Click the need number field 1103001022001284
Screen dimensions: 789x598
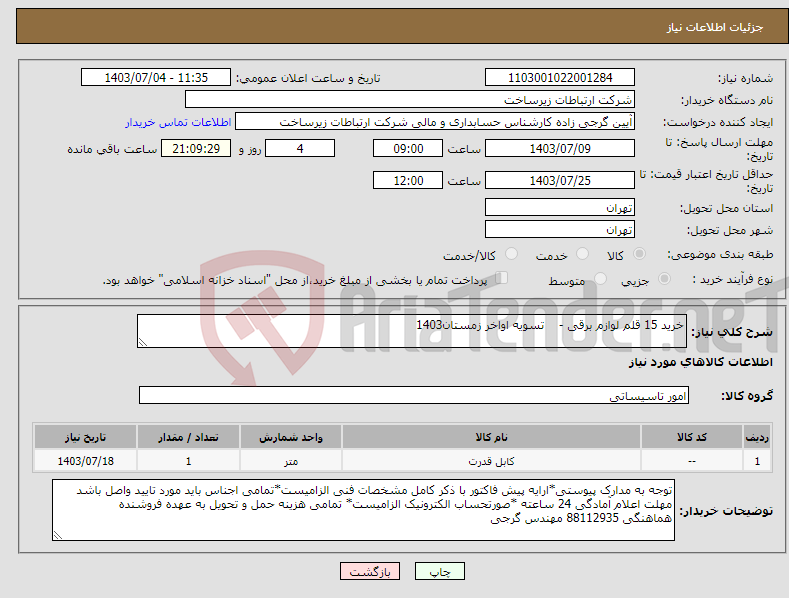tap(560, 78)
